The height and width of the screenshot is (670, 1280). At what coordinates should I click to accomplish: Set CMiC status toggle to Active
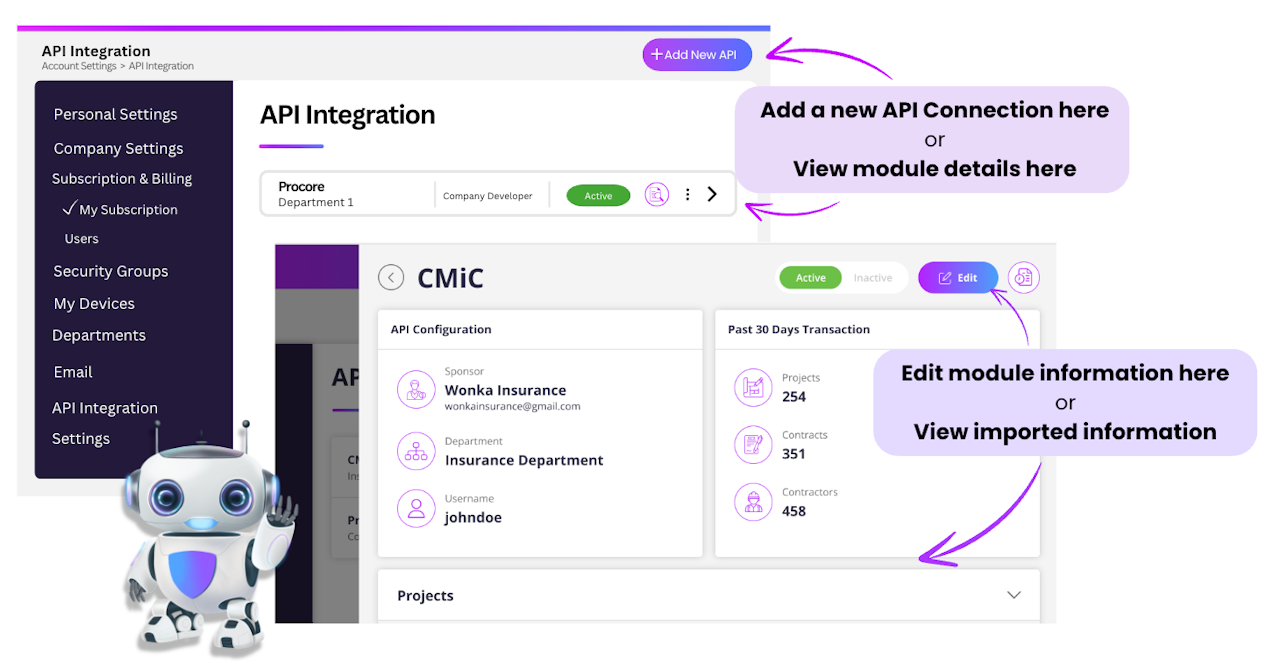coord(810,278)
